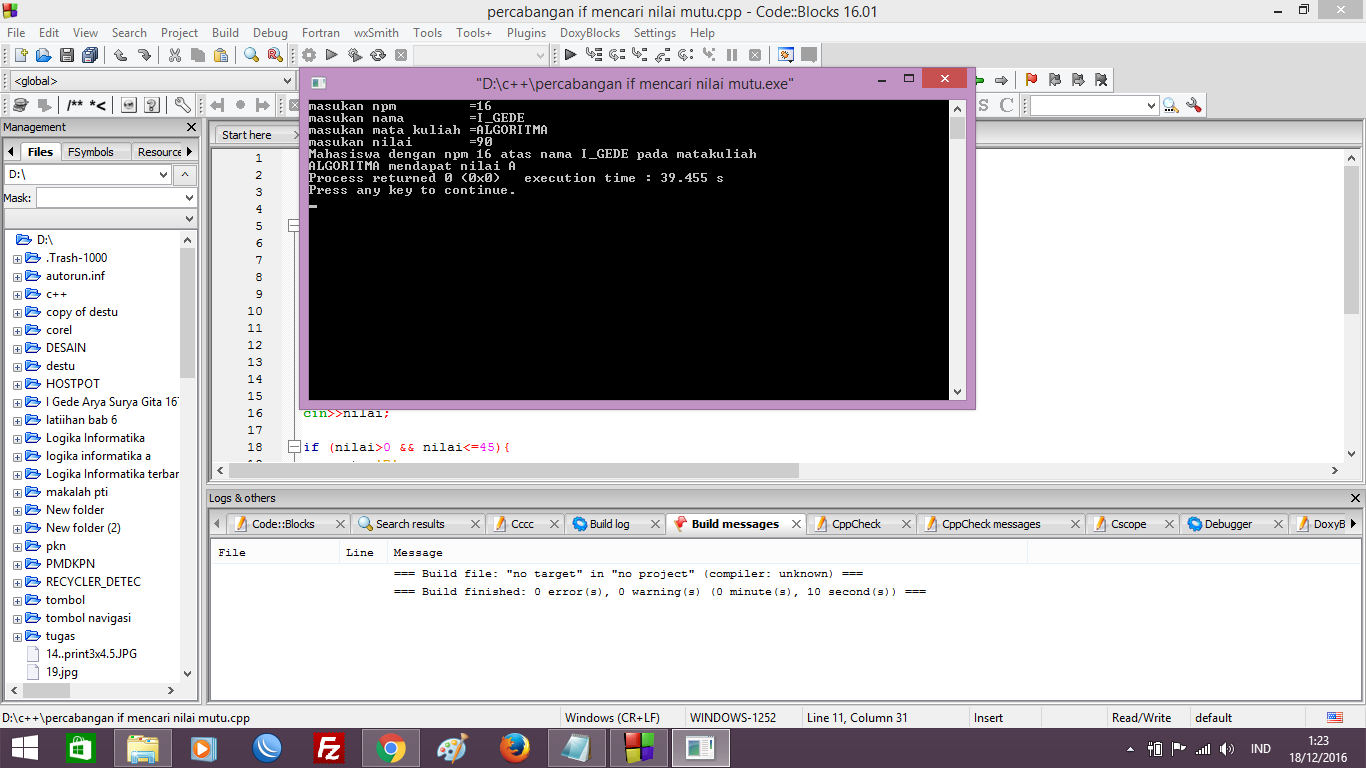The height and width of the screenshot is (768, 1366).
Task: Click the Doxygen block comment /** icon
Action: click(x=75, y=105)
